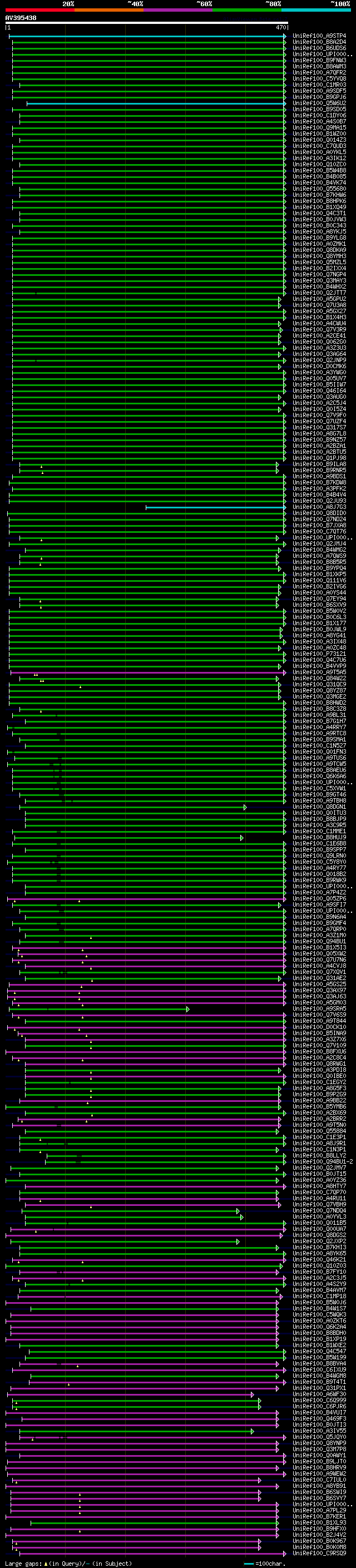The width and height of the screenshot is (356, 1568).
Task: Click the UniRef100_Q9MA15 label
Action: (319, 128)
